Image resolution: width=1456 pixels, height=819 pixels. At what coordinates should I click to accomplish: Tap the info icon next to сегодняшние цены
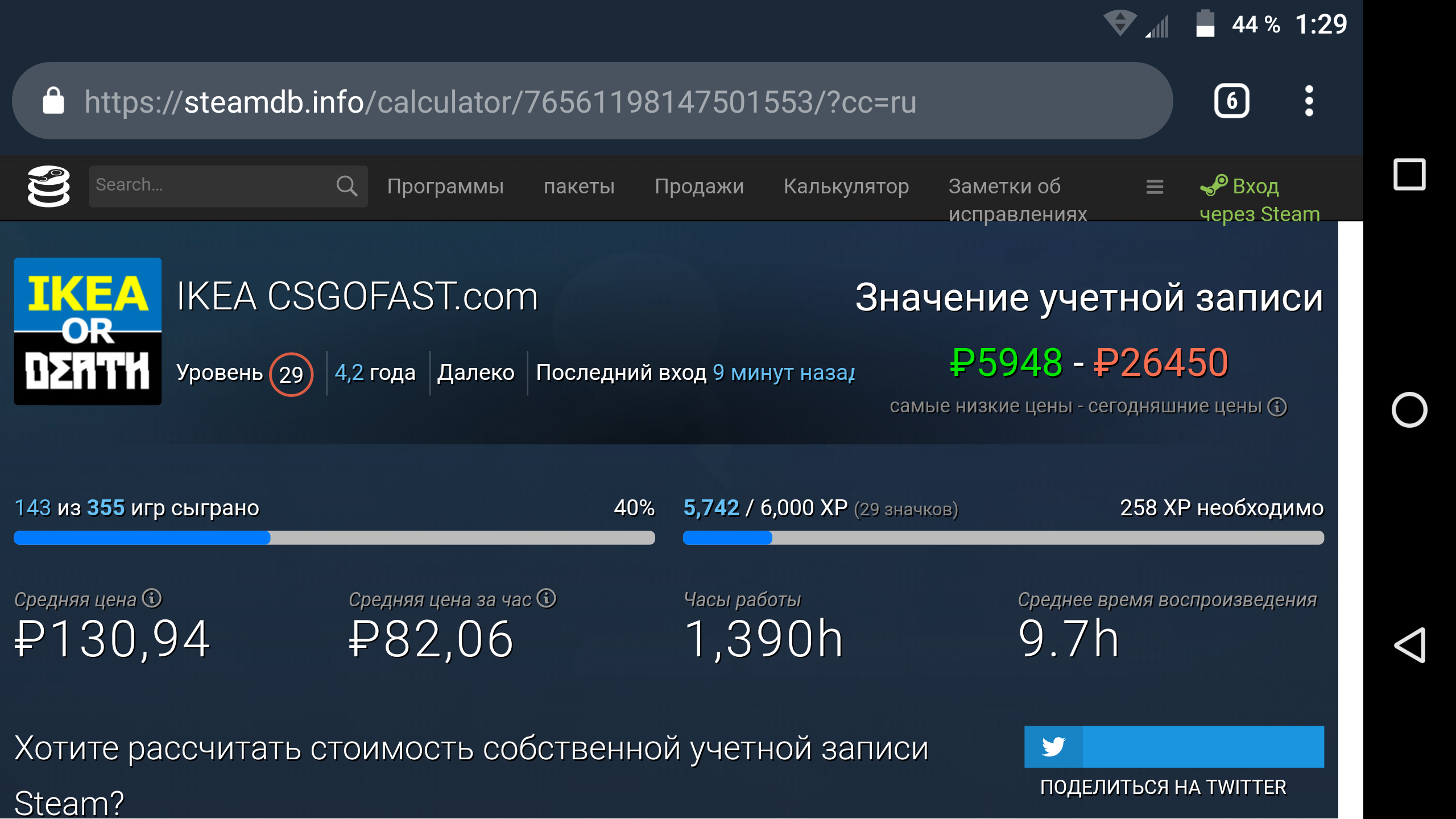[x=1277, y=407]
